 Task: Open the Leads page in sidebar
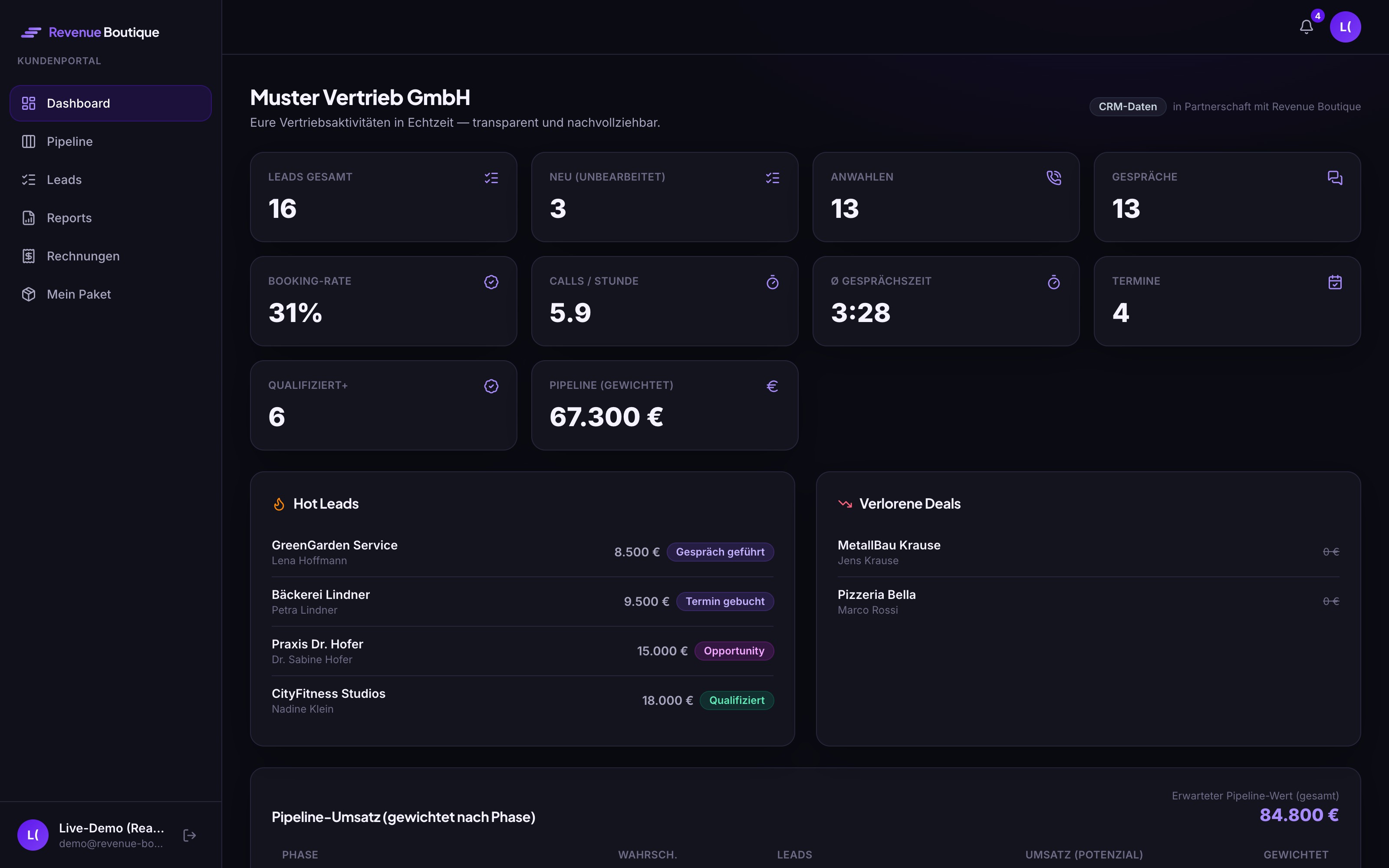click(111, 180)
